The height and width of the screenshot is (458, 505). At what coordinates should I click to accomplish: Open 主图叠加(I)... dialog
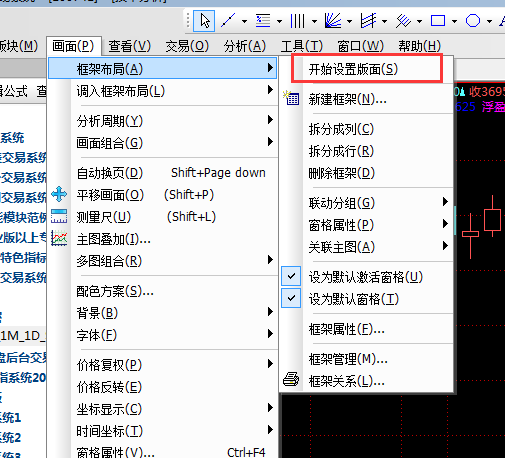click(163, 239)
